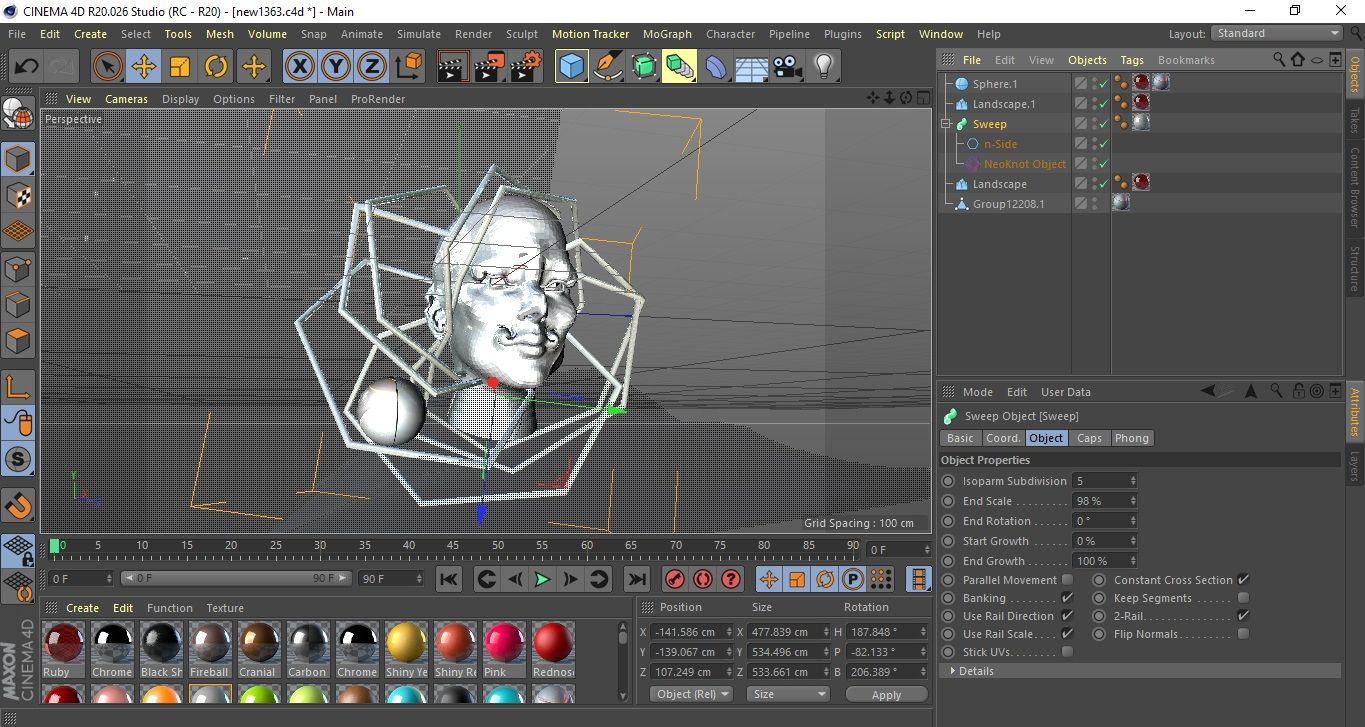1365x727 pixels.
Task: Switch to the Caps tab
Action: (x=1089, y=438)
